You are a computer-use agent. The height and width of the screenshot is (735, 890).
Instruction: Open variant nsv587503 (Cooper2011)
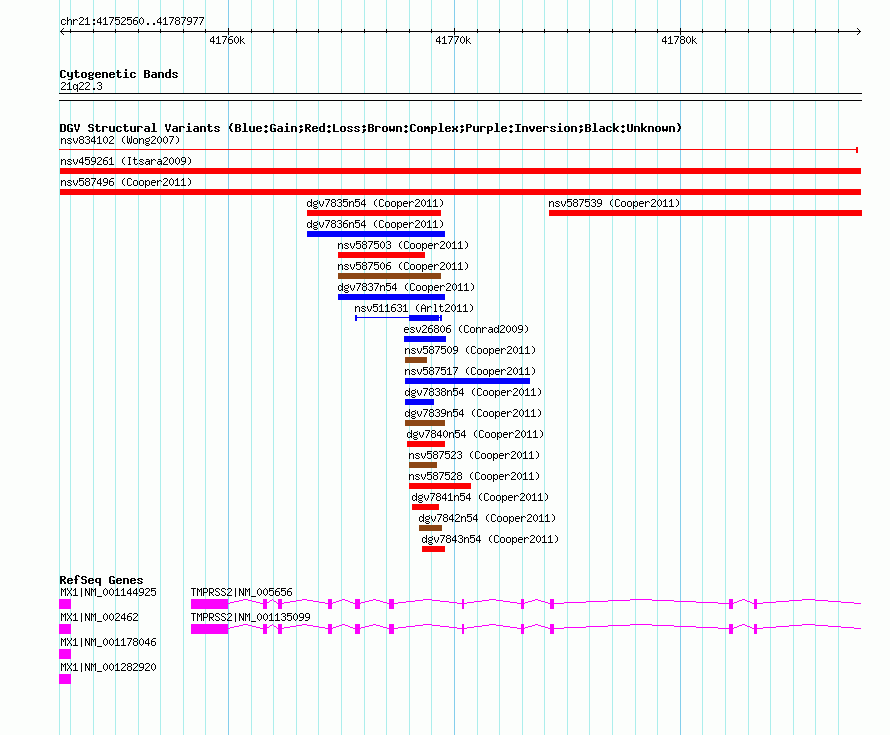[403, 245]
